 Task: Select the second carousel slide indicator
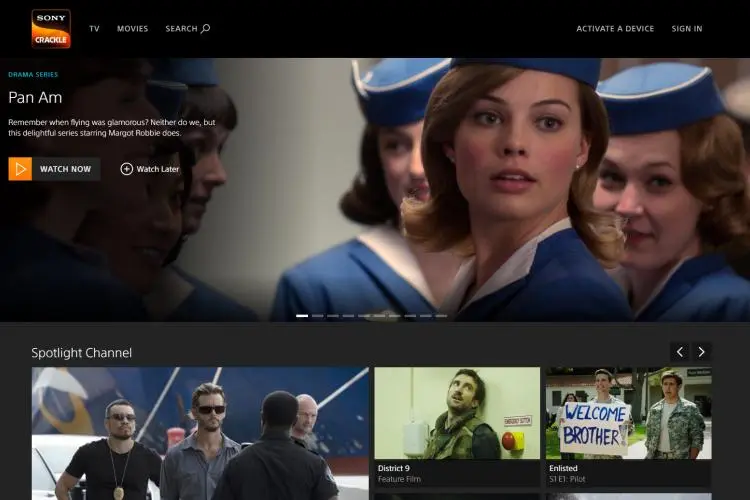coord(318,316)
